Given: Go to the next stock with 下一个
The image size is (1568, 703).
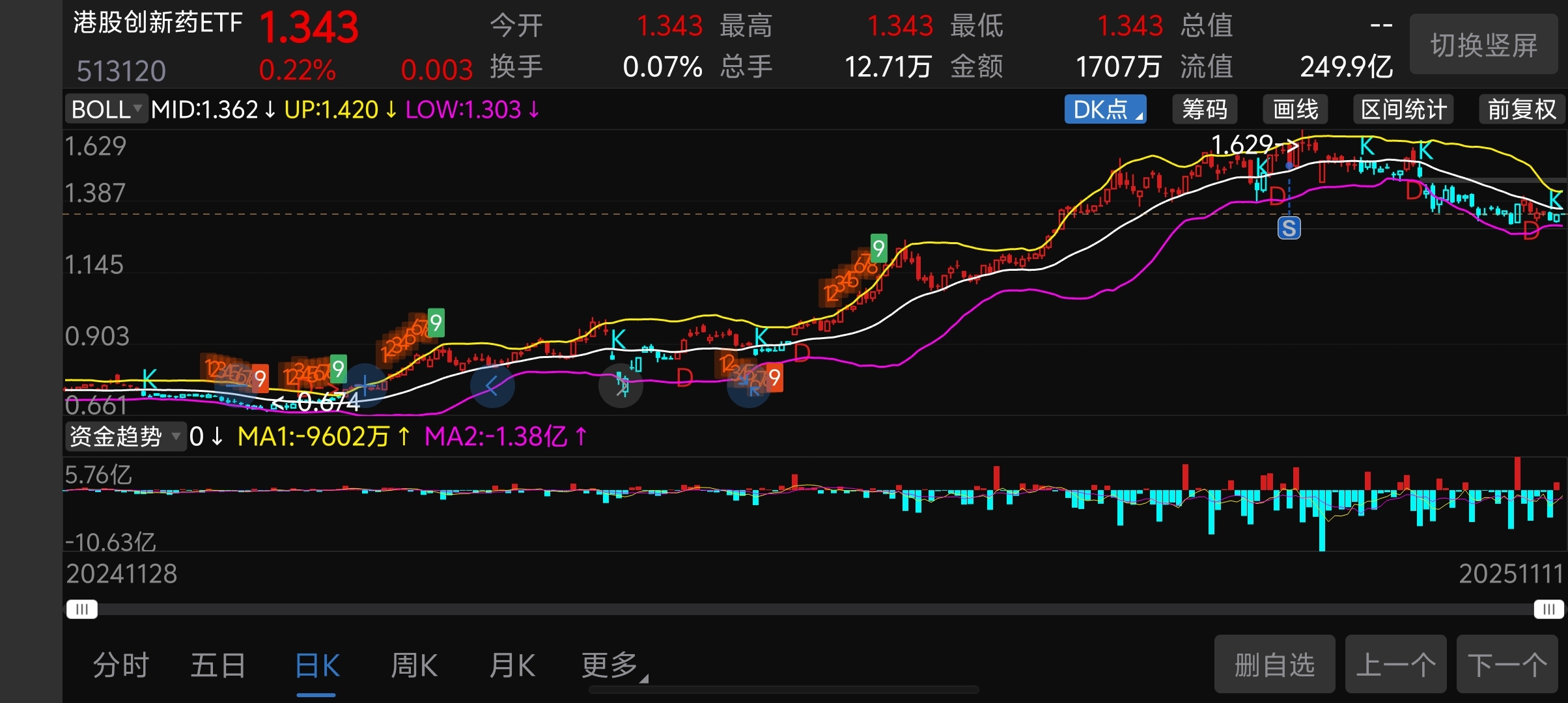Looking at the screenshot, I should [x=1507, y=665].
